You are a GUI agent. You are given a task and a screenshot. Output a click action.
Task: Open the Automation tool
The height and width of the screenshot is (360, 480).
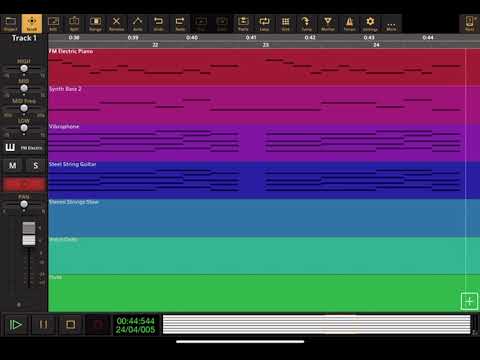point(137,23)
